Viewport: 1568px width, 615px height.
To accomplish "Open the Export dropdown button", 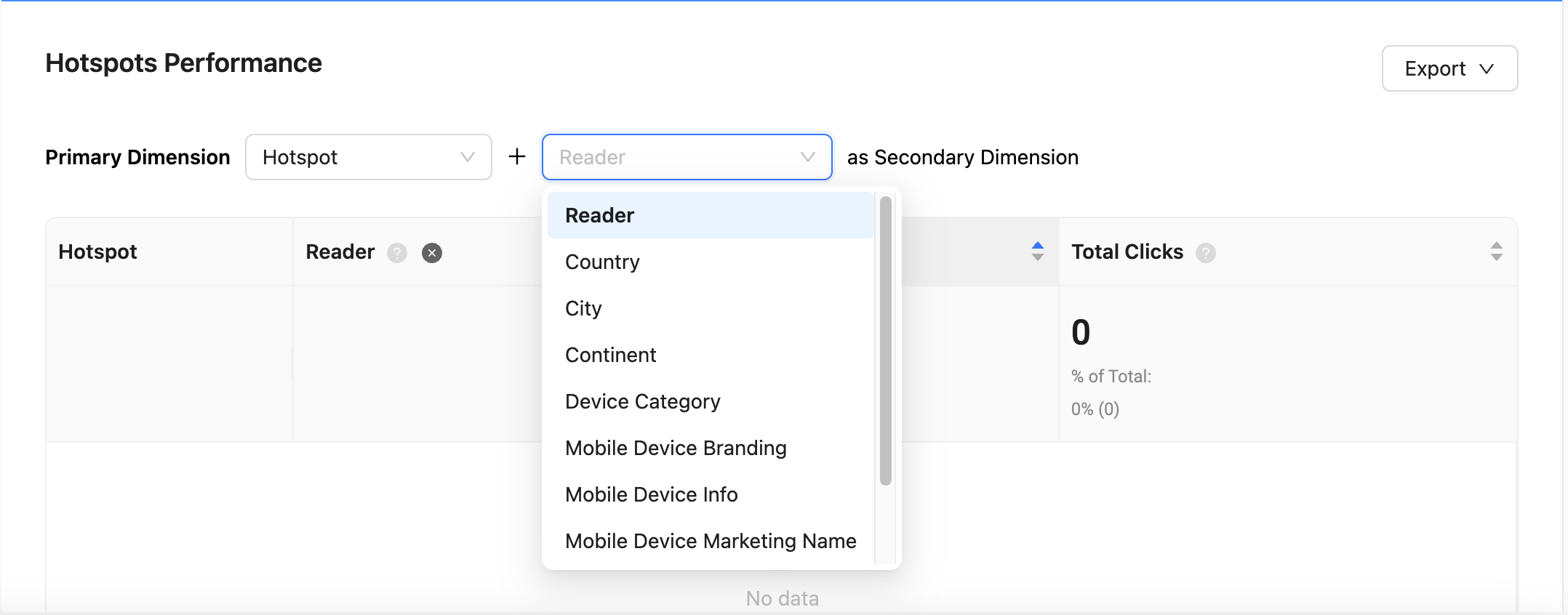I will 1449,68.
